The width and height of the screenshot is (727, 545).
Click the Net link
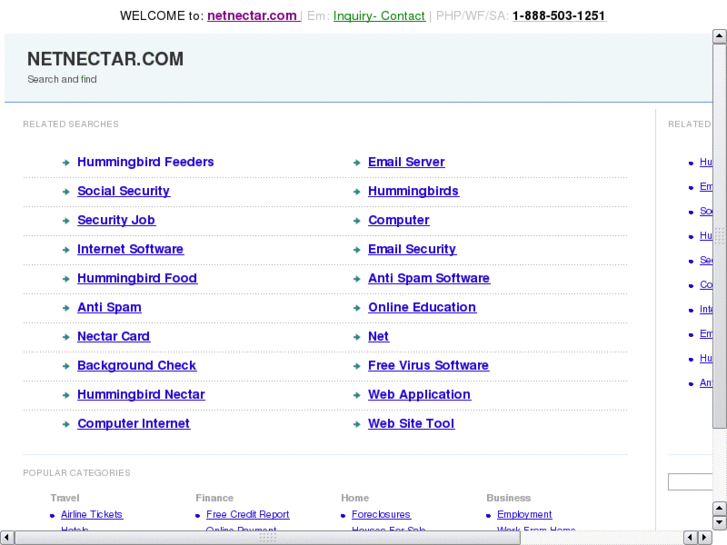pyautogui.click(x=378, y=336)
